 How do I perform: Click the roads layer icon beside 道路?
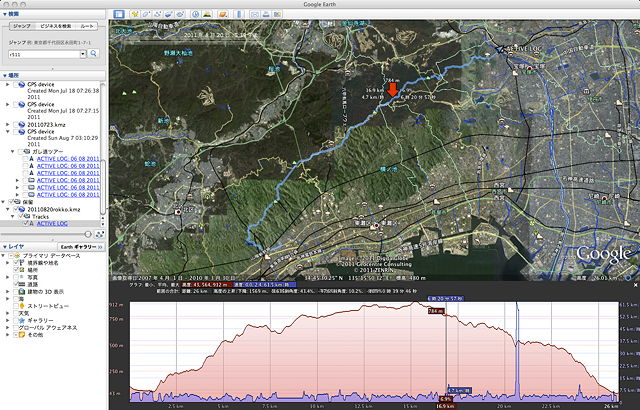pos(22,284)
